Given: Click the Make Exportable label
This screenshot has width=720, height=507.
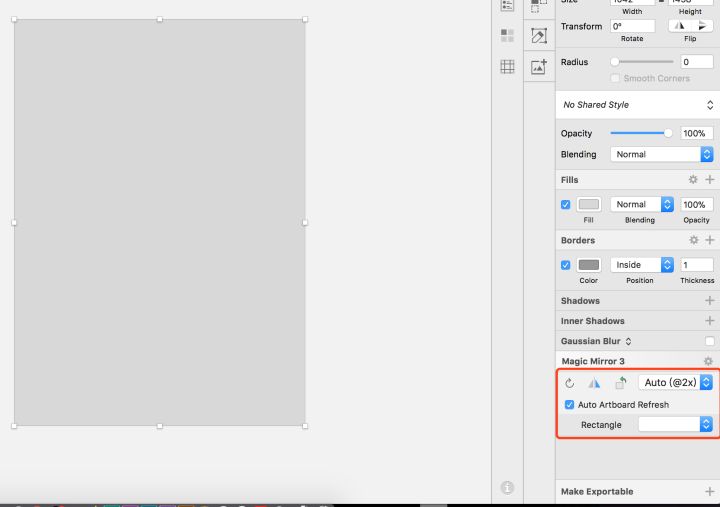Looking at the screenshot, I should pos(597,491).
